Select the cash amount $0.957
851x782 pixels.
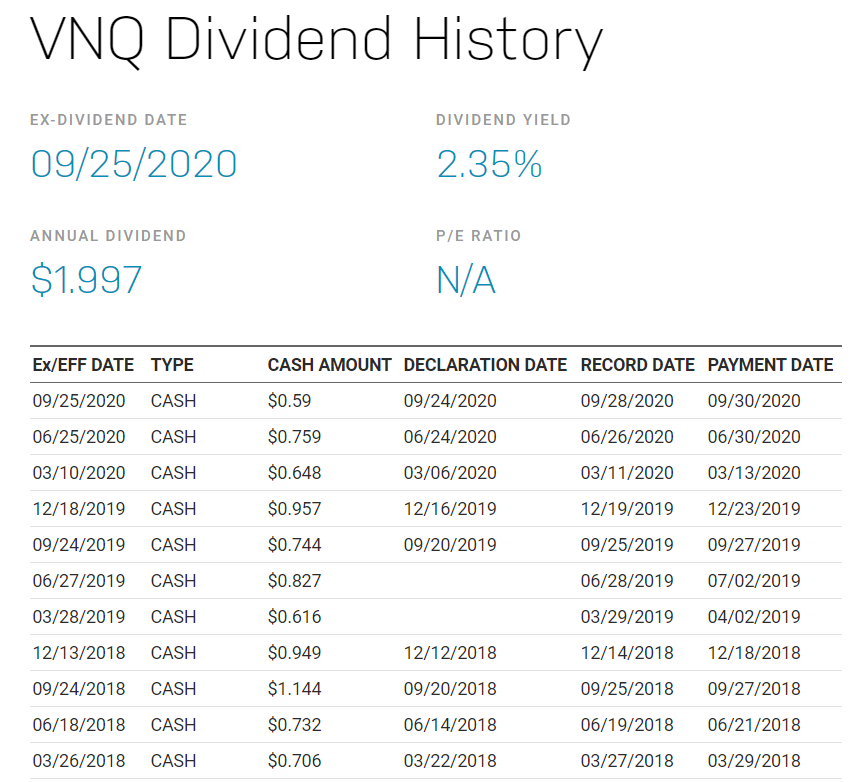(294, 509)
